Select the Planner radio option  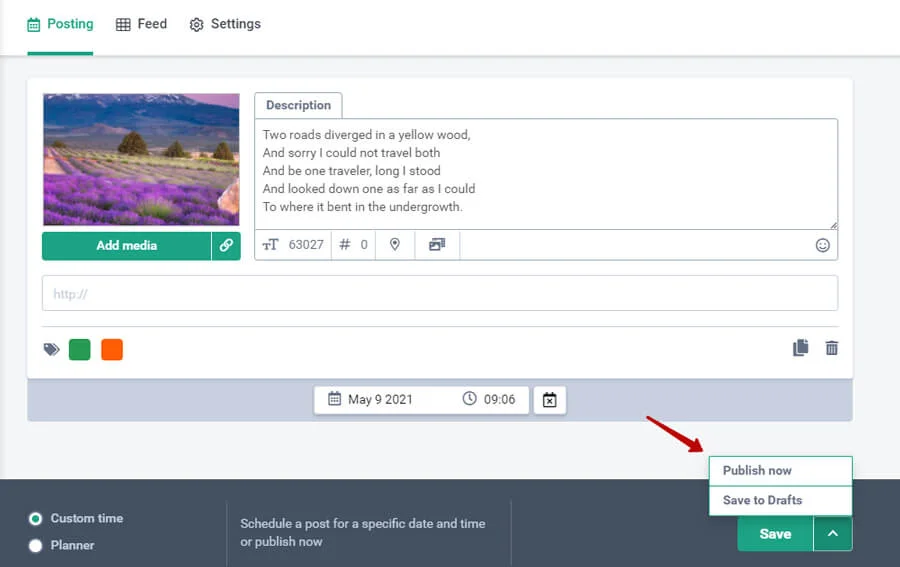[36, 545]
